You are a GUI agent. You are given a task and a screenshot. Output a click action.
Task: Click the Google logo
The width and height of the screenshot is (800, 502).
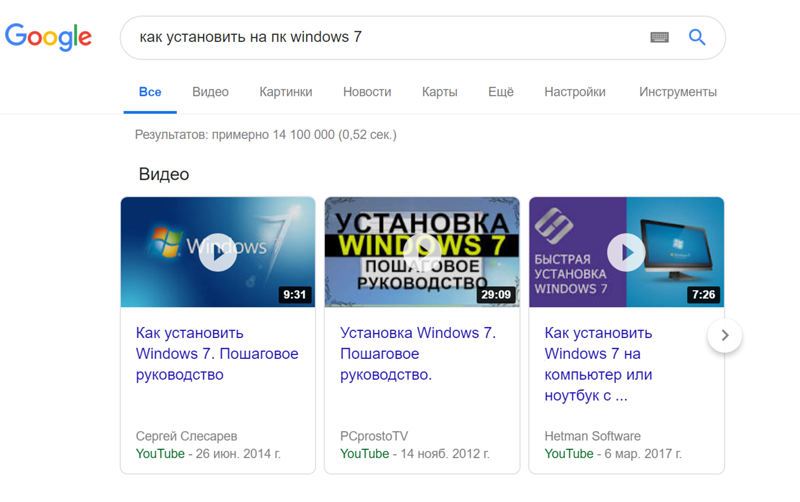(x=48, y=37)
